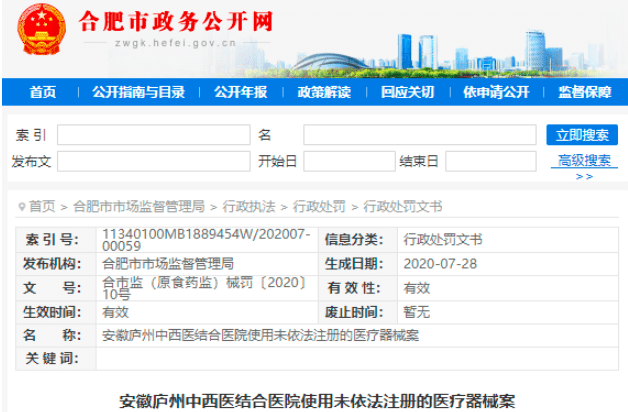
Task: Expand 高级搜索 advanced search options
Action: pos(584,161)
